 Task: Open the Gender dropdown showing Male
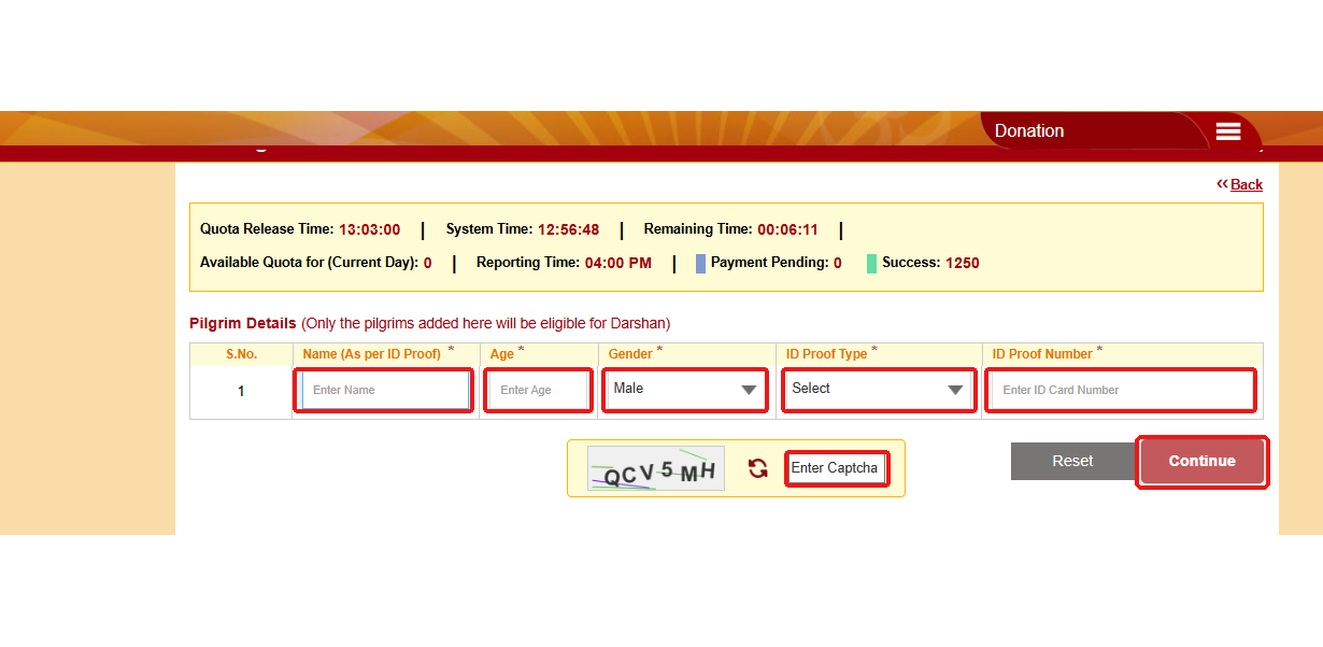tap(685, 389)
